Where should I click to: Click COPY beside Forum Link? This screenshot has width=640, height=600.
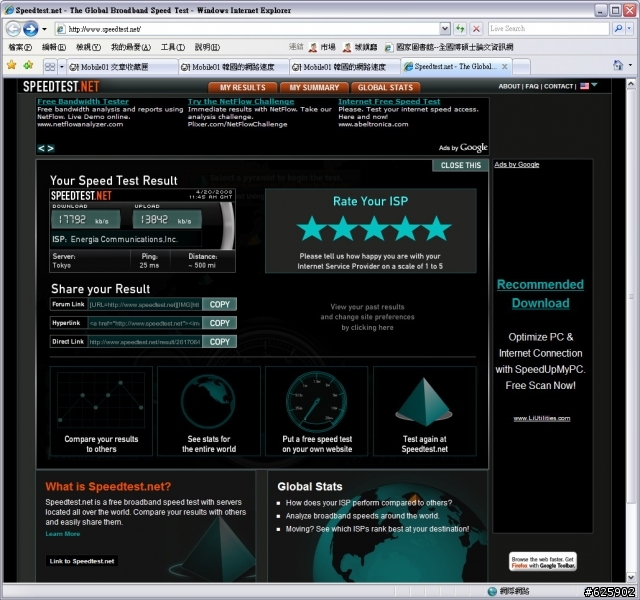220,304
